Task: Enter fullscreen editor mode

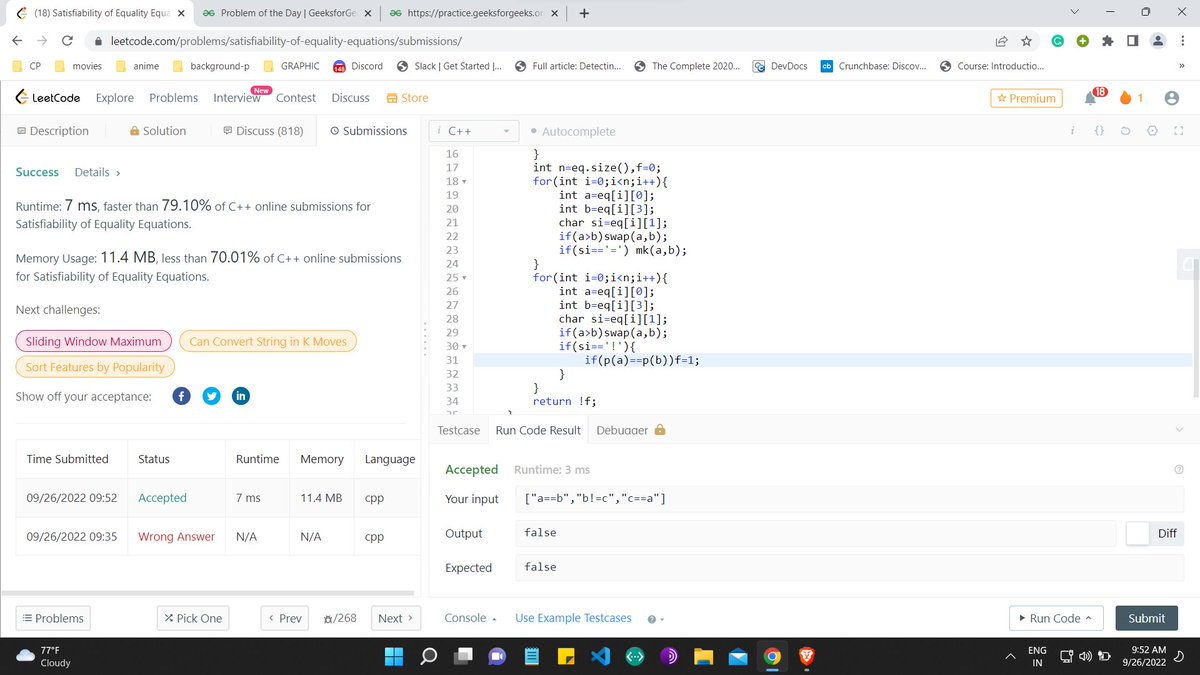Action: click(1177, 131)
